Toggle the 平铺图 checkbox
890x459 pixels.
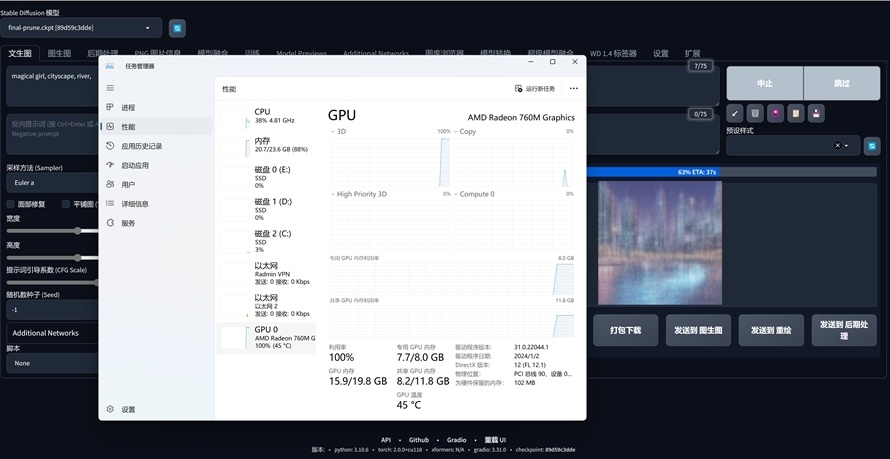coord(66,204)
